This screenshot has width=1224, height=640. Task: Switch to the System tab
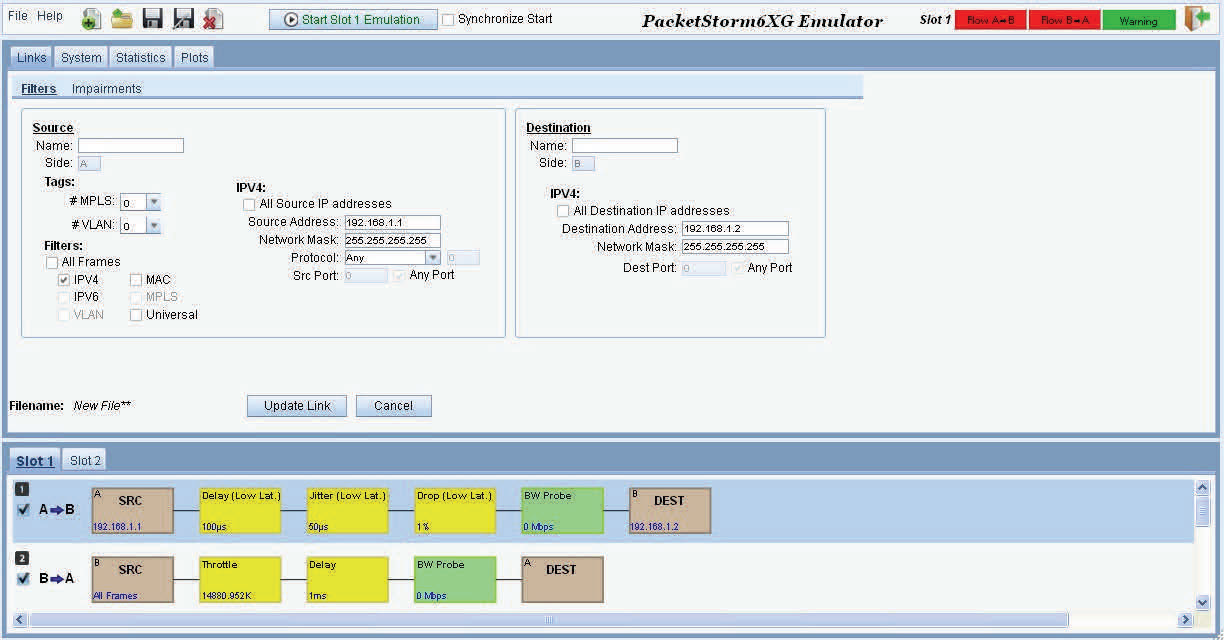click(81, 58)
